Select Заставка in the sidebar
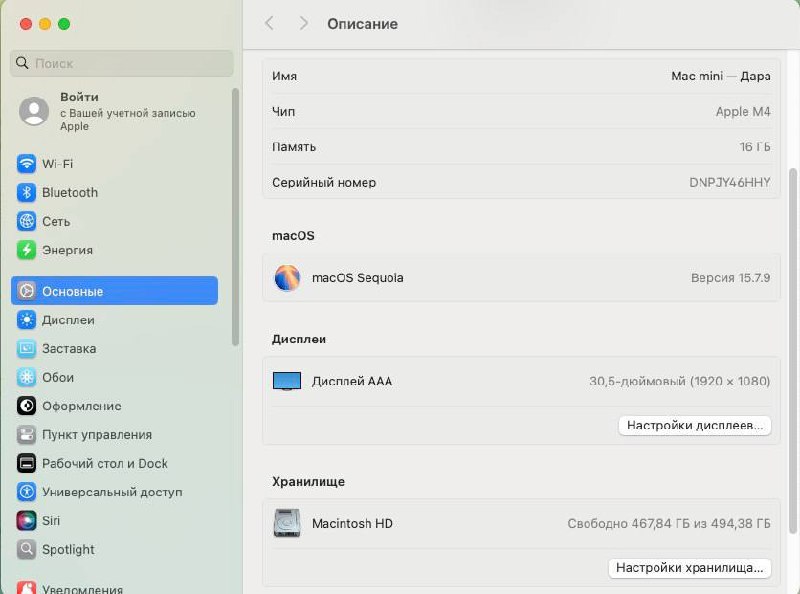This screenshot has width=800, height=594. tap(114, 349)
